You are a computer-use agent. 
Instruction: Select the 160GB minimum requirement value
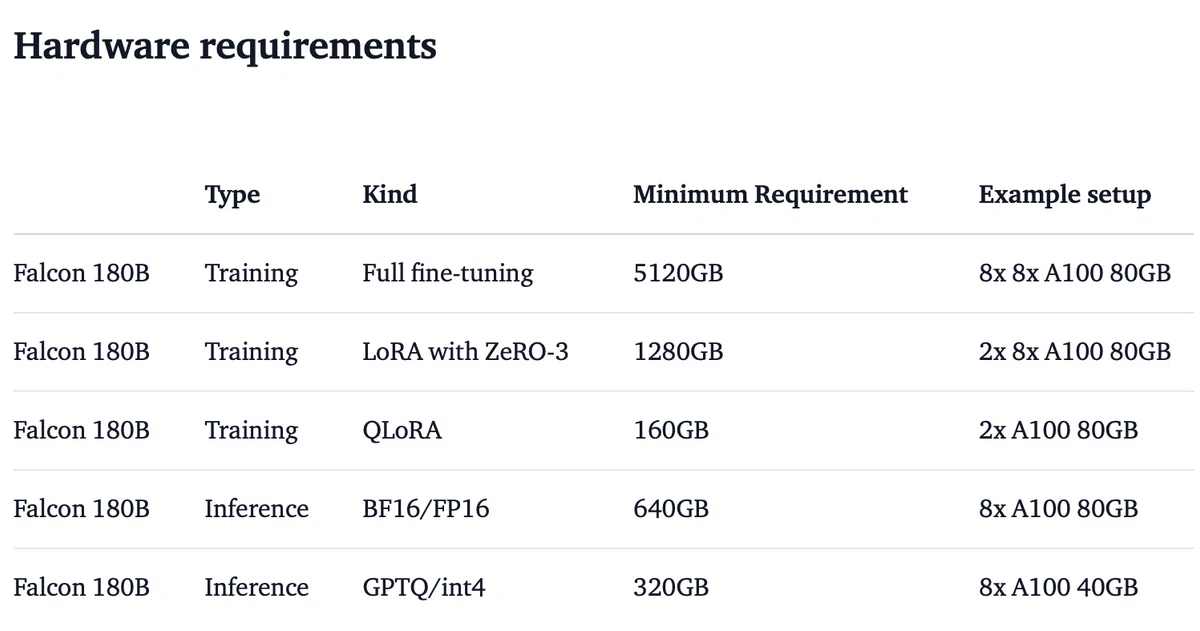[x=671, y=430]
